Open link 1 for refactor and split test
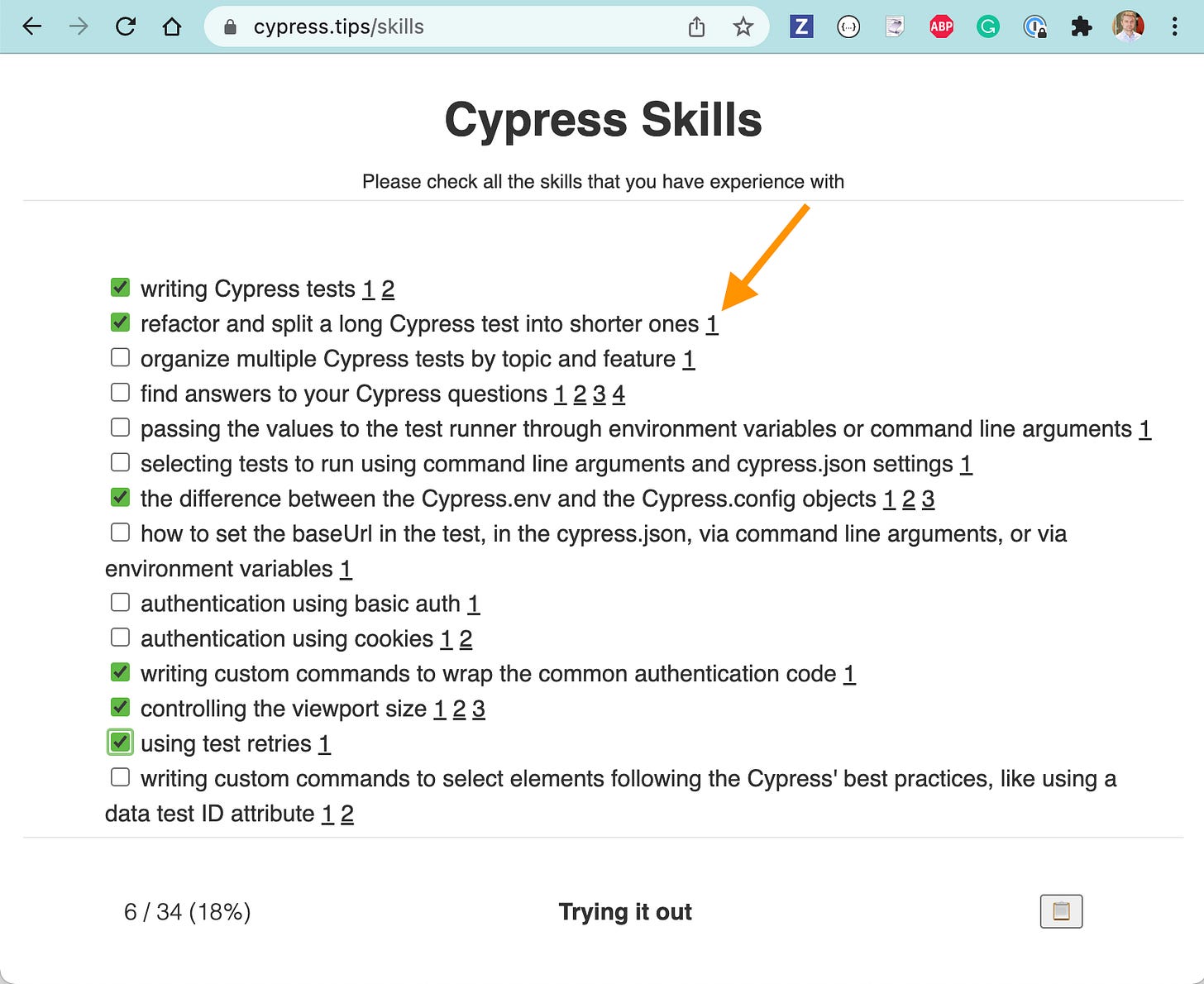The image size is (1204, 984). 712,324
